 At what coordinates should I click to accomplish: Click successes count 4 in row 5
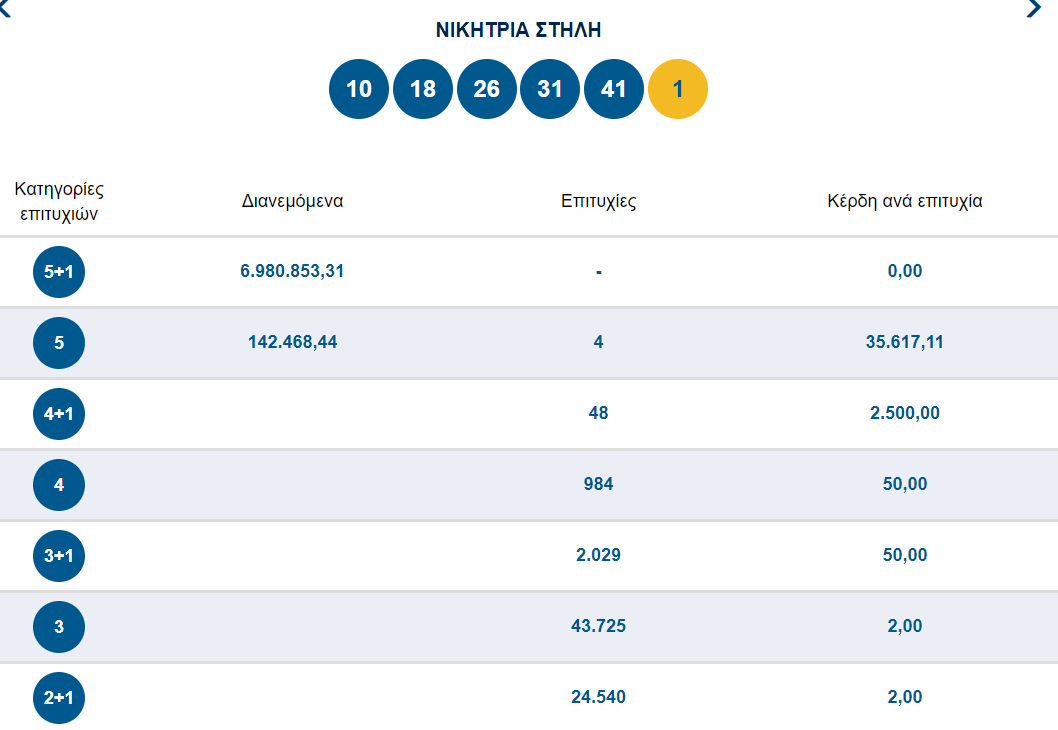[598, 342]
